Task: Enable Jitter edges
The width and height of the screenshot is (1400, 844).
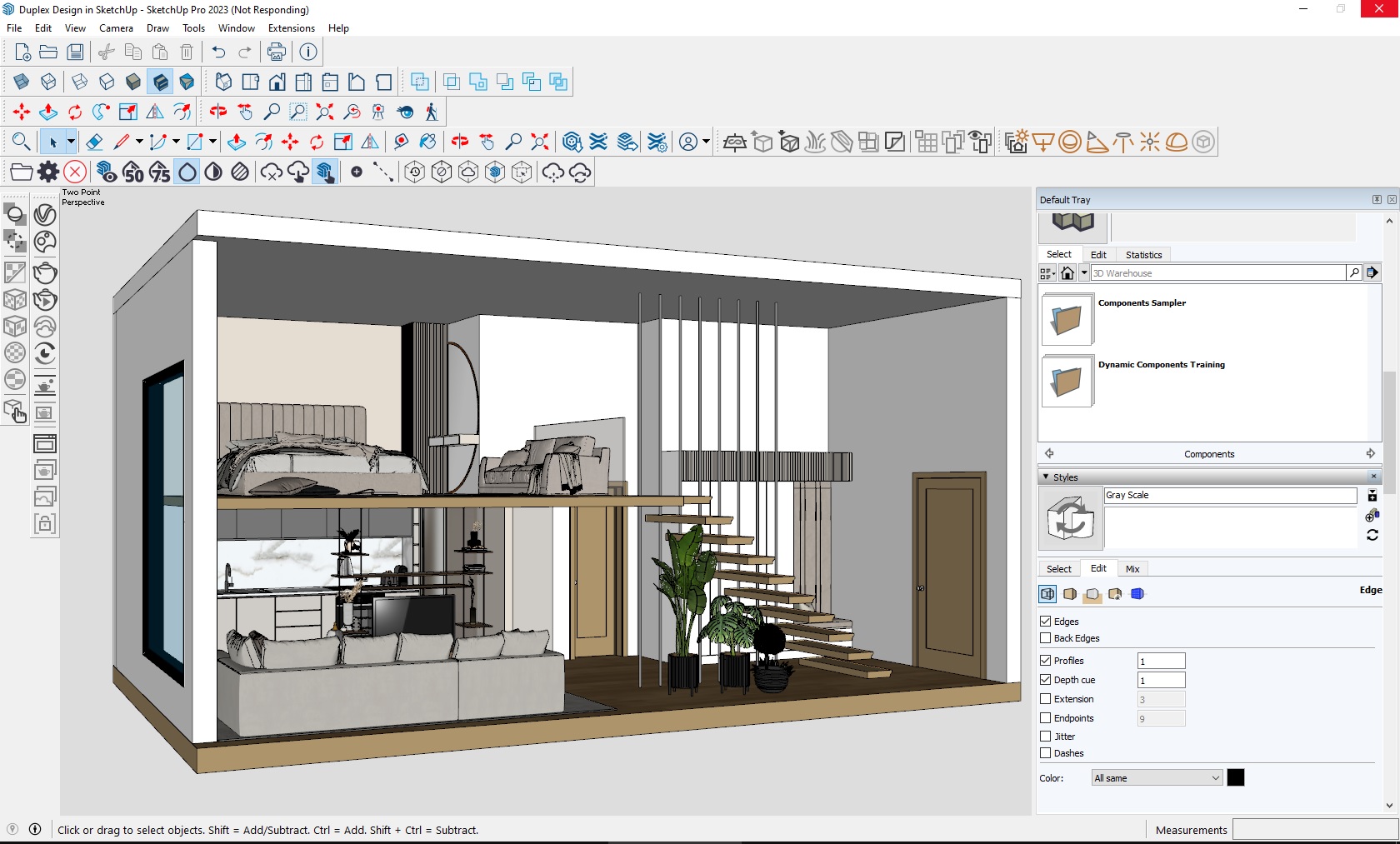Action: click(1046, 737)
